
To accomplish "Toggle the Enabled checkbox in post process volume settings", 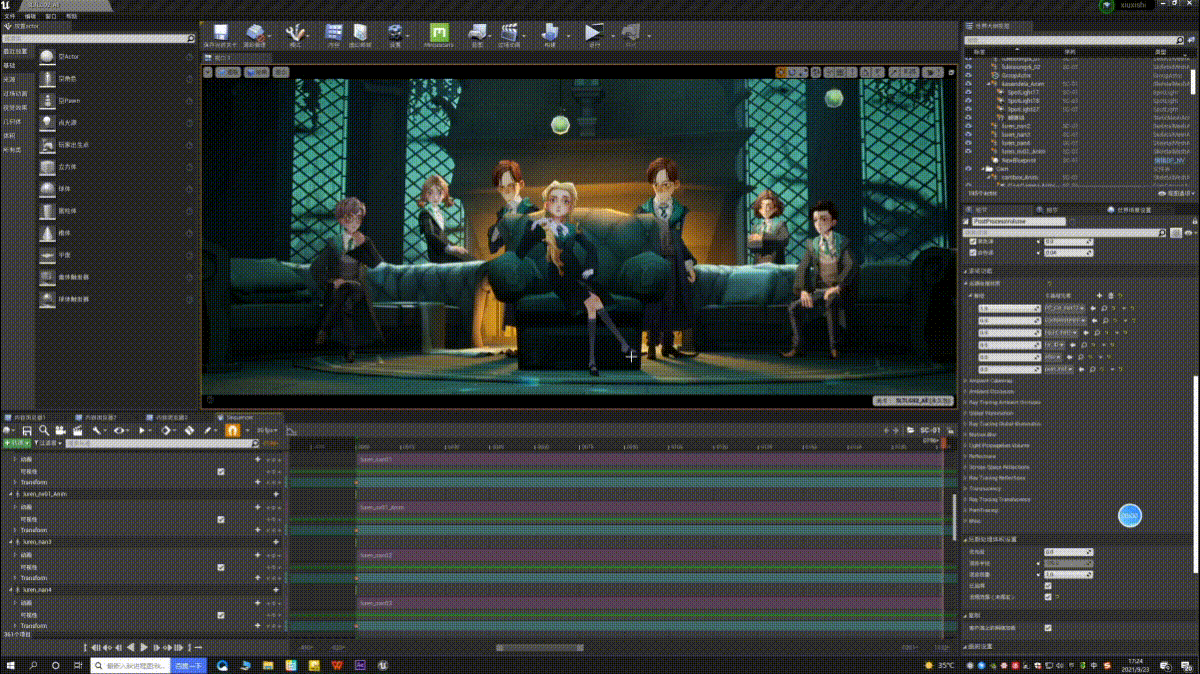I will point(1048,586).
